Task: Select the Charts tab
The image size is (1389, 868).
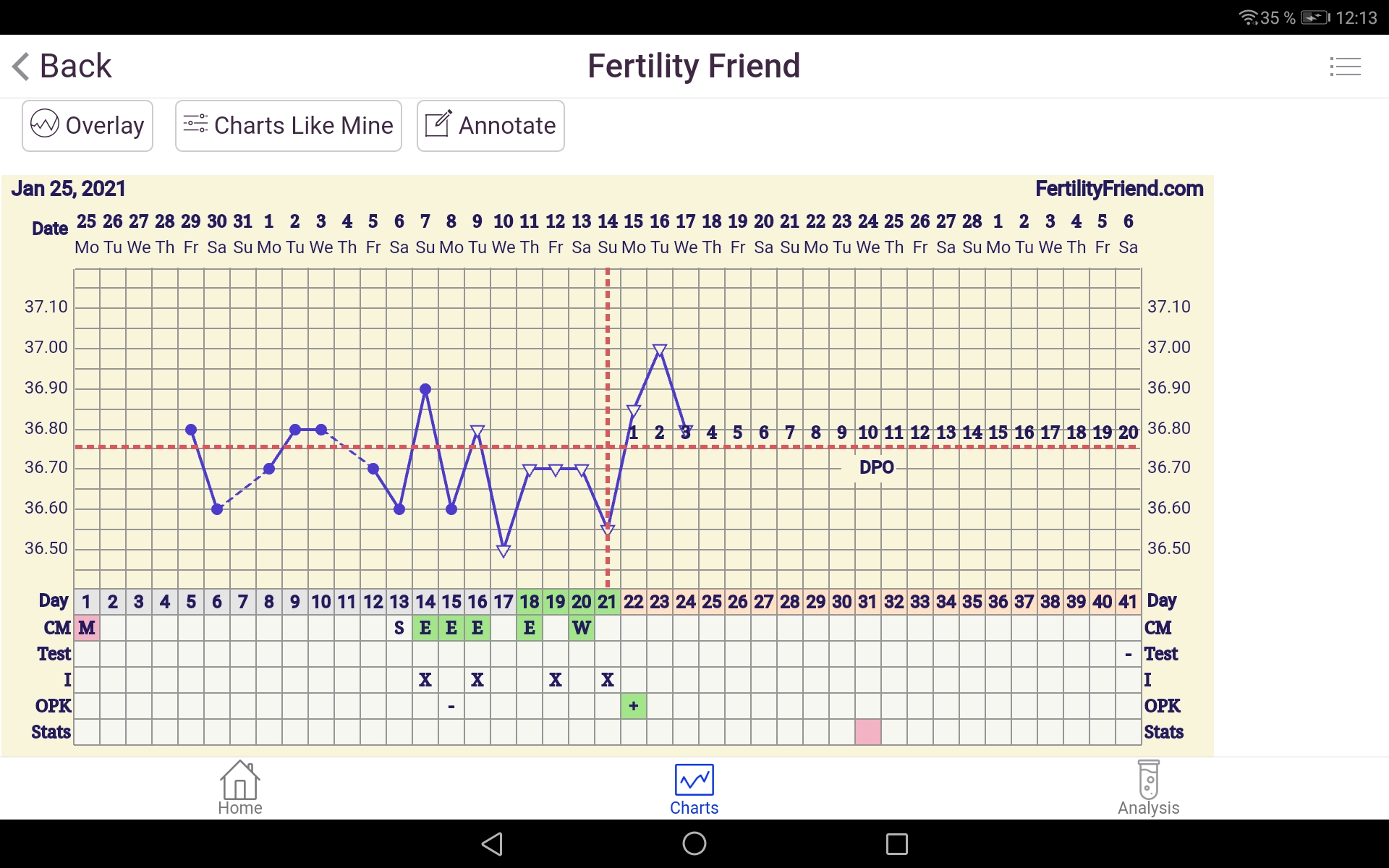Action: point(694,788)
